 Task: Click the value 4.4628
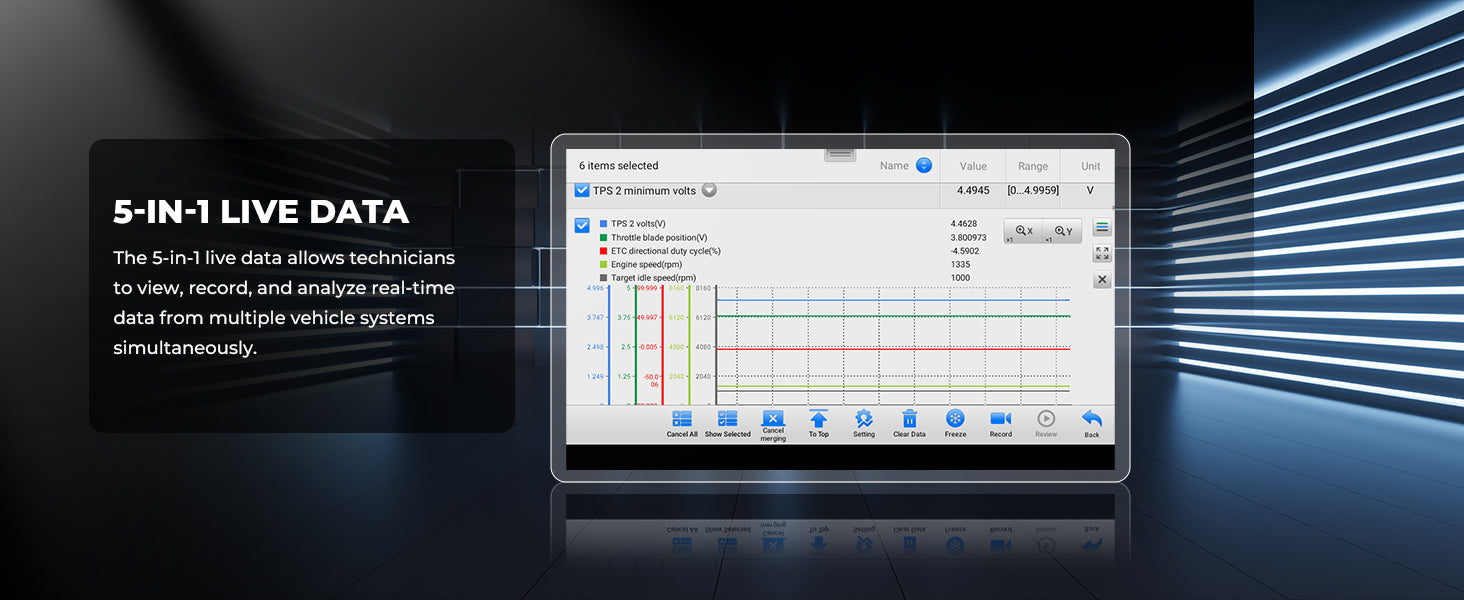pos(963,224)
